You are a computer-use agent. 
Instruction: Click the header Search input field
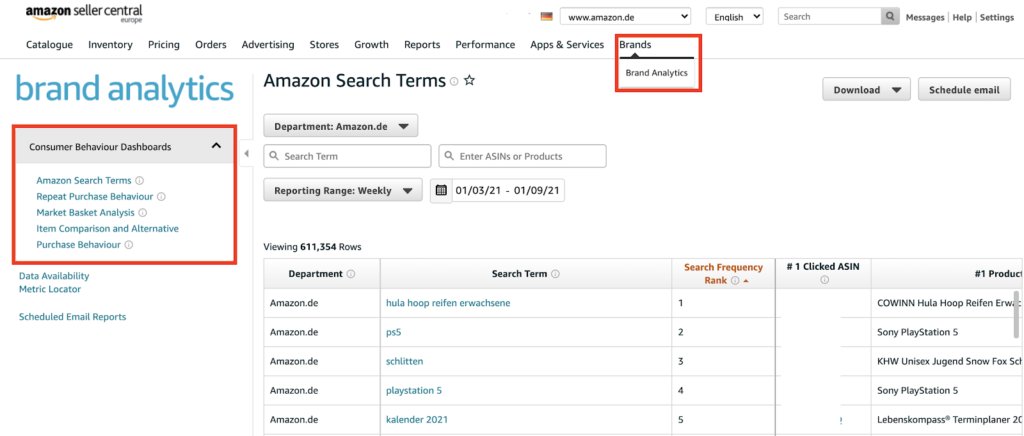829,17
